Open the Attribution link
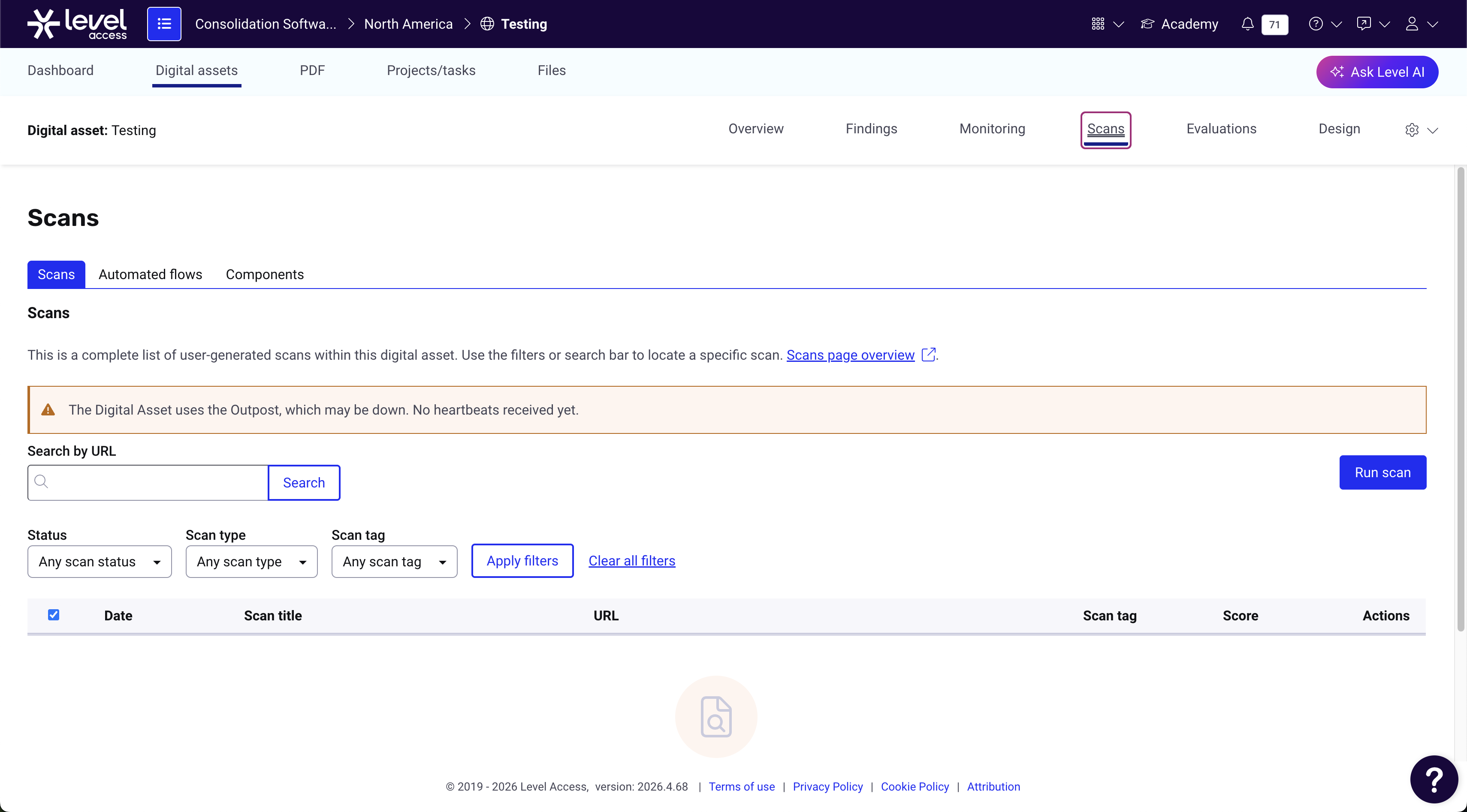Viewport: 1467px width, 812px height. 993,786
